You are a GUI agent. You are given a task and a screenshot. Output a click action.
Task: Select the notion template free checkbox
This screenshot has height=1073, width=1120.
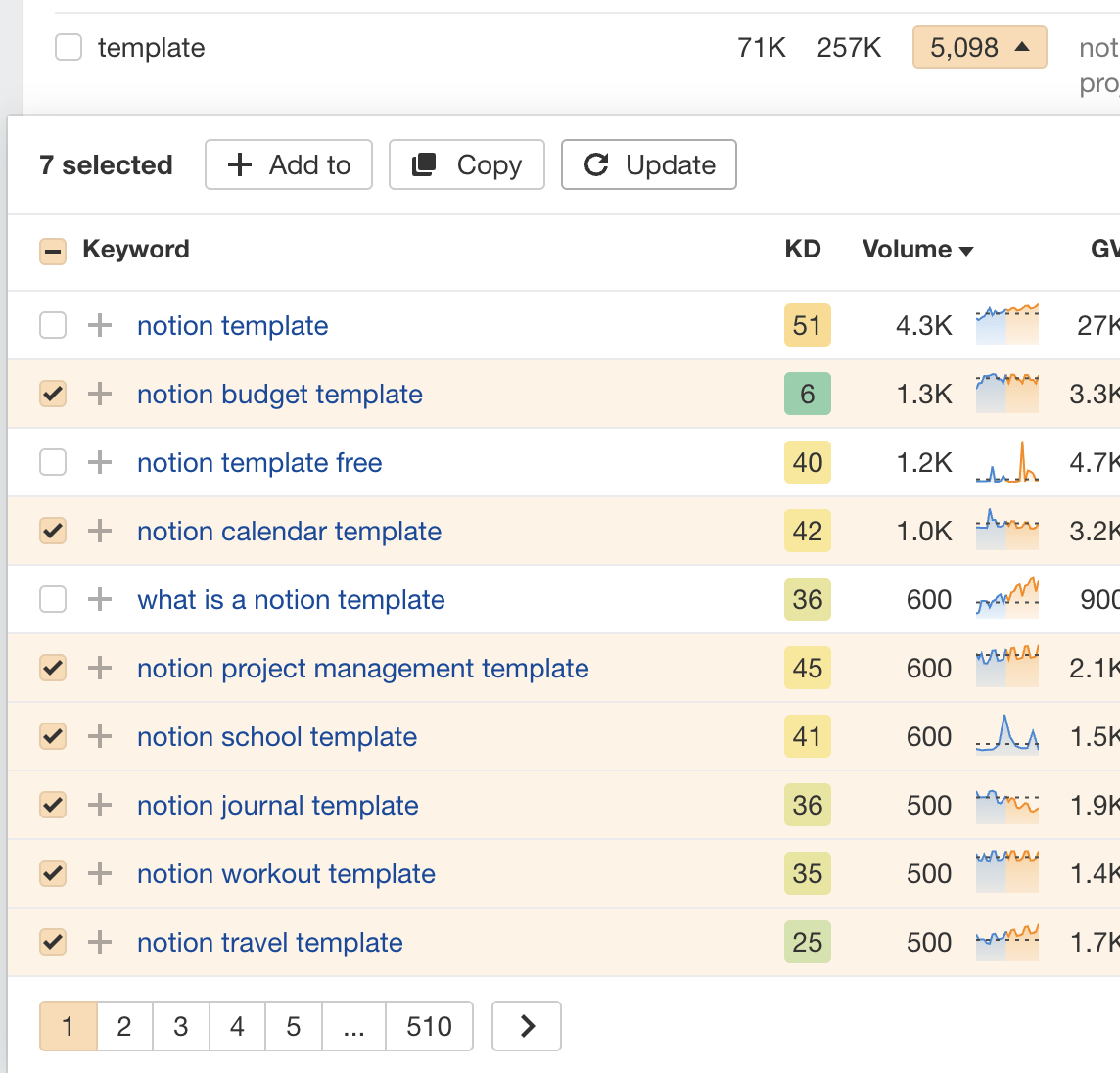click(x=52, y=462)
